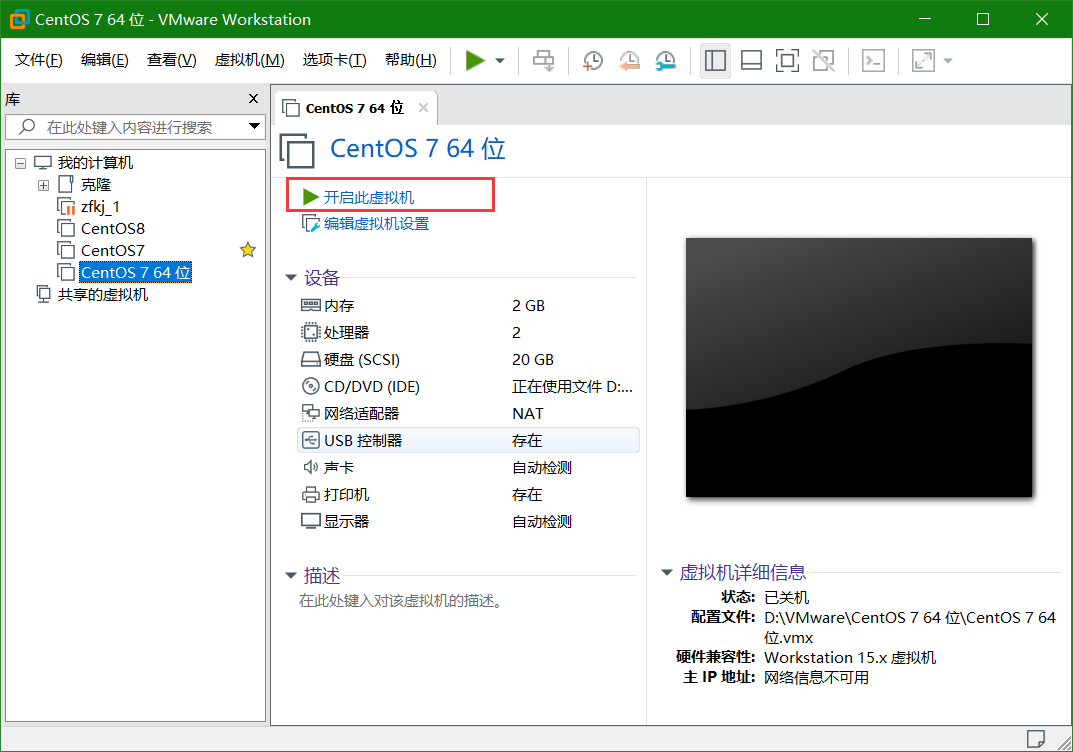The height and width of the screenshot is (752, 1073).
Task: Click the hard disk drive icon
Action: click(x=311, y=359)
